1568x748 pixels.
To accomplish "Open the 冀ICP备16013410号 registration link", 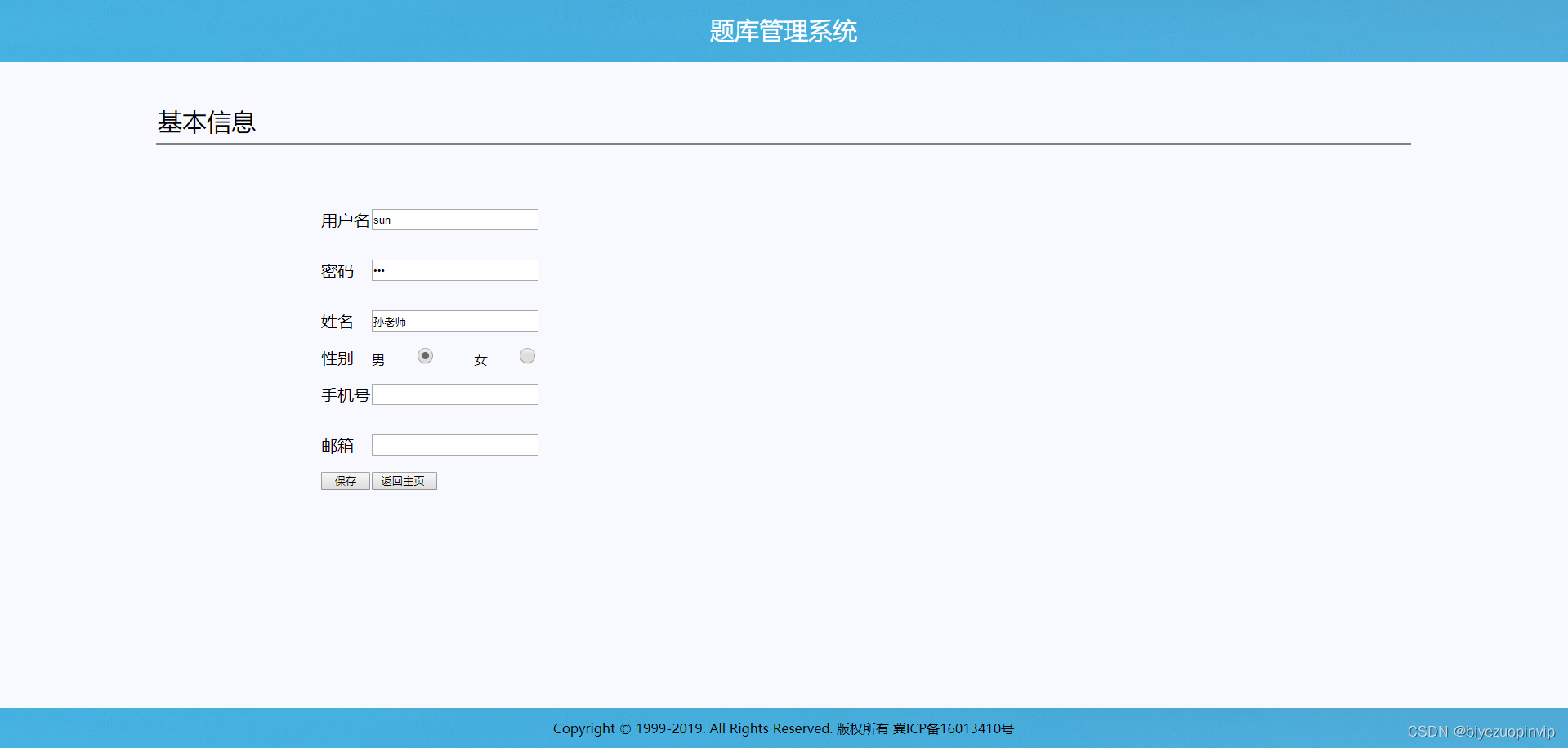I will 954,728.
